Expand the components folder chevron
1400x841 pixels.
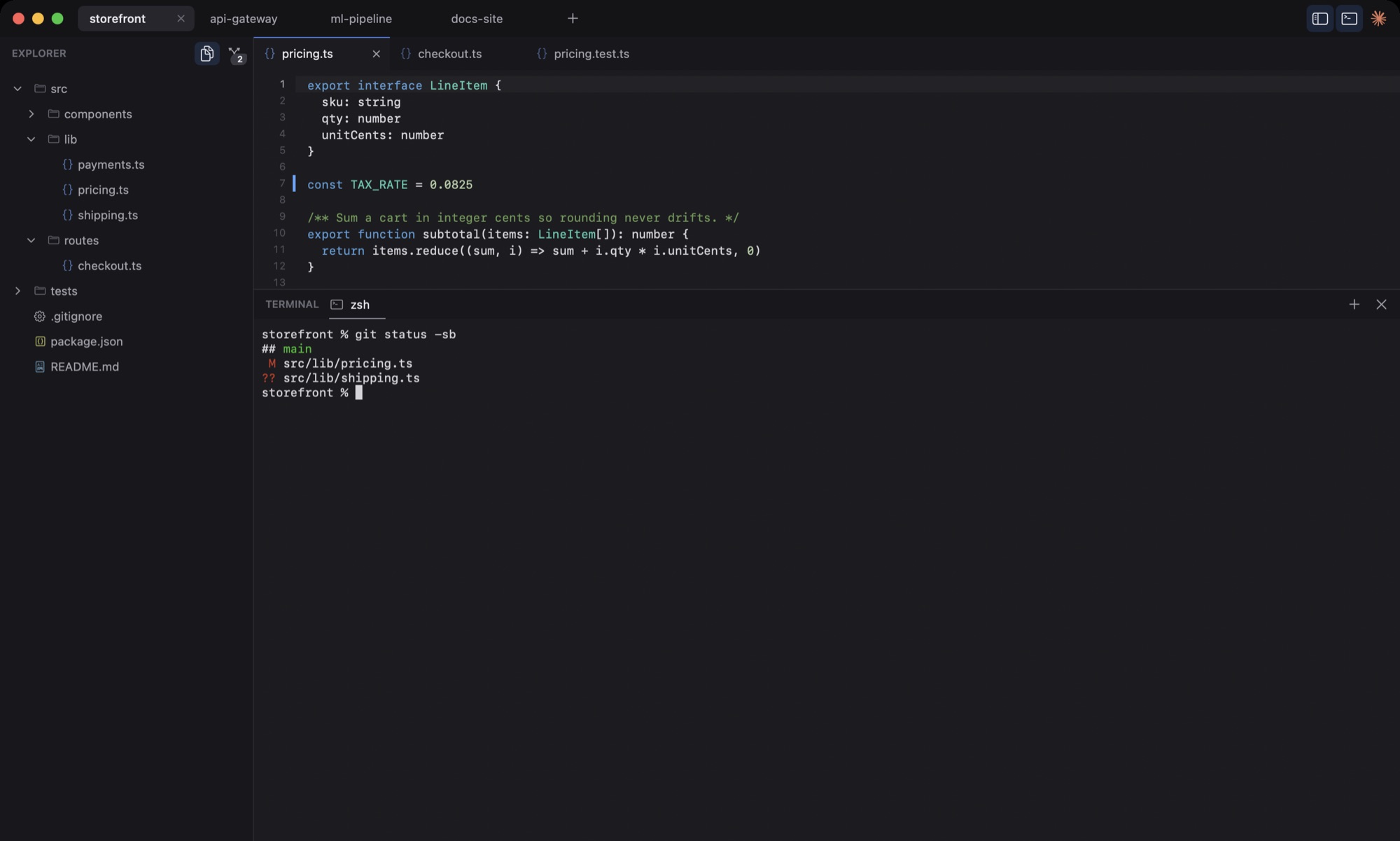(31, 114)
